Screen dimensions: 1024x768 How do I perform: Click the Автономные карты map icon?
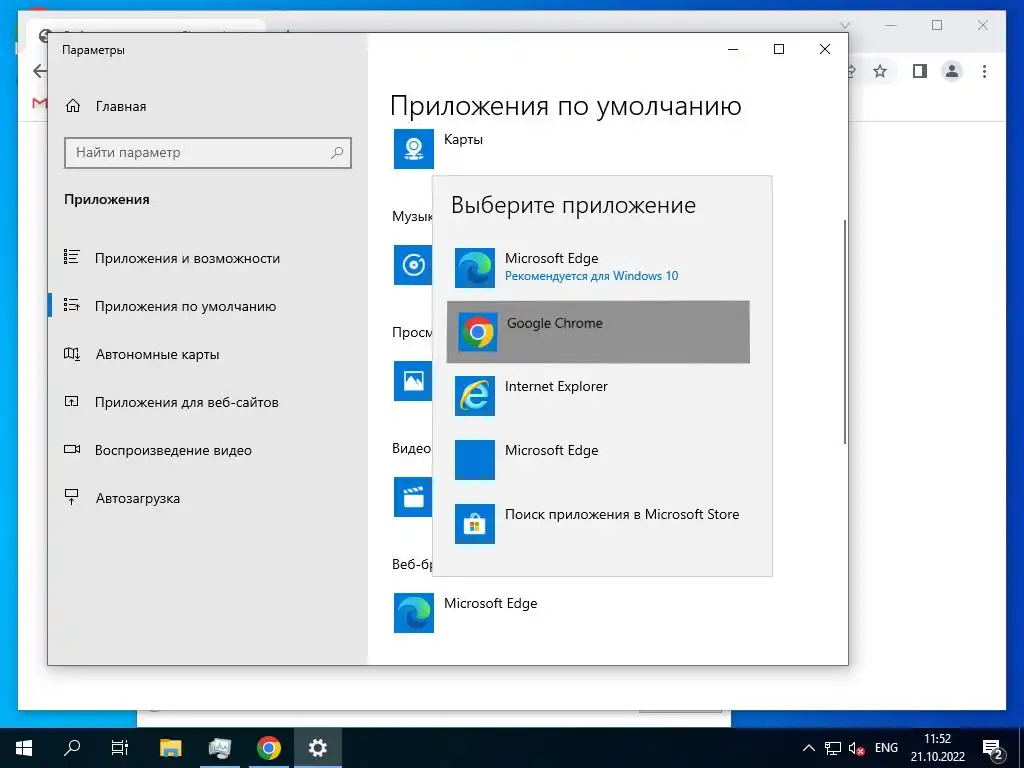pyautogui.click(x=72, y=354)
